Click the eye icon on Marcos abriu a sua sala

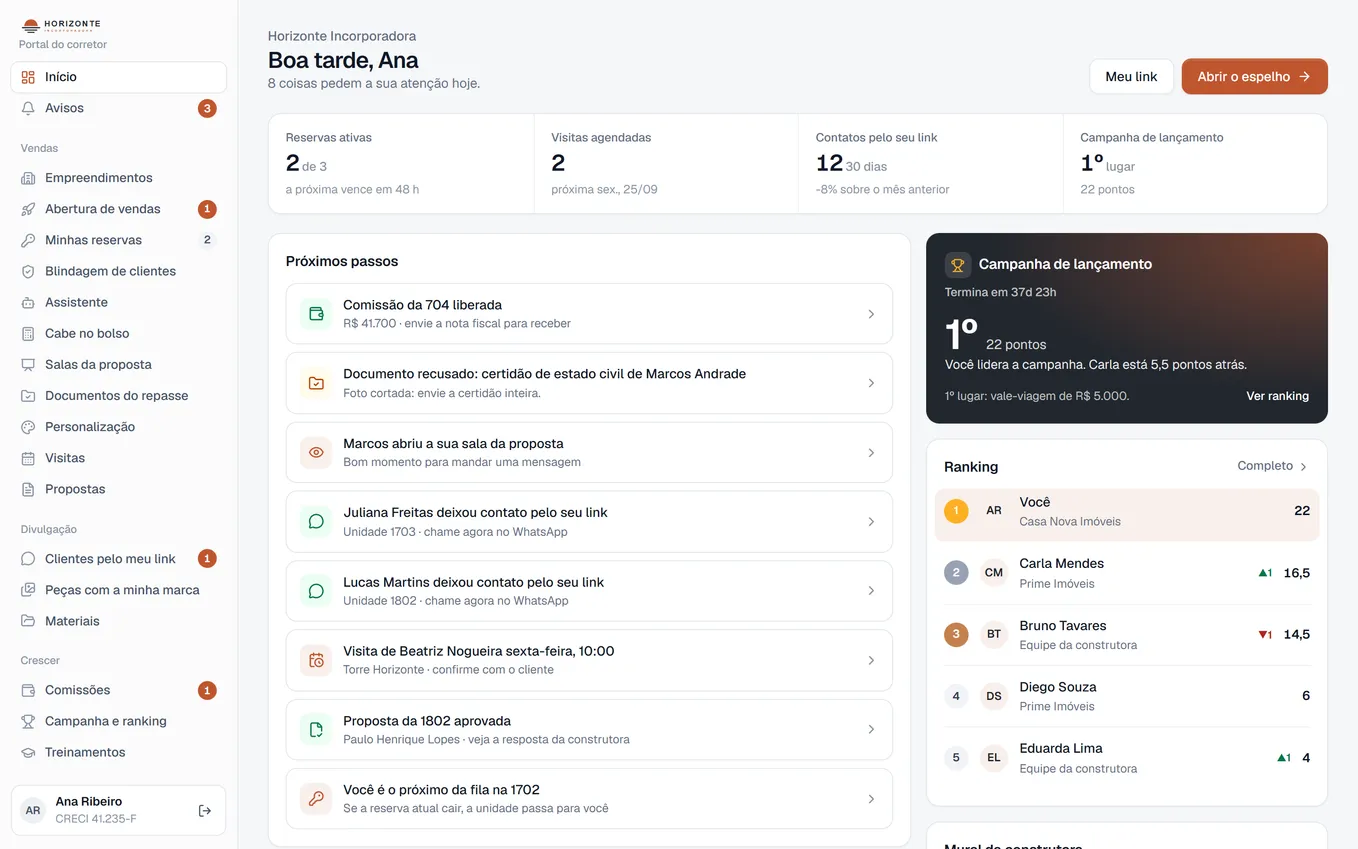pos(316,453)
